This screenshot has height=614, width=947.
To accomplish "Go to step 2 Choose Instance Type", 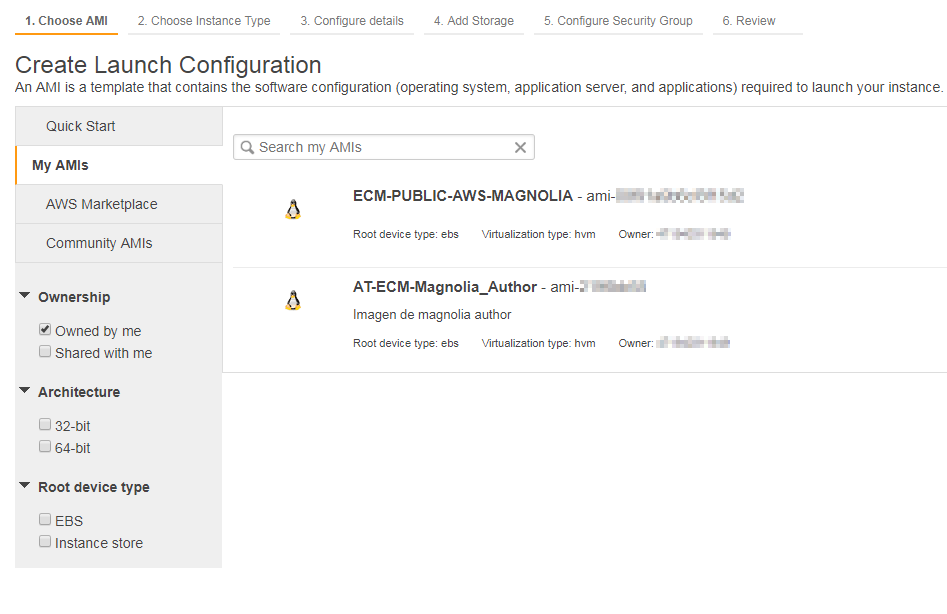I will (x=204, y=21).
